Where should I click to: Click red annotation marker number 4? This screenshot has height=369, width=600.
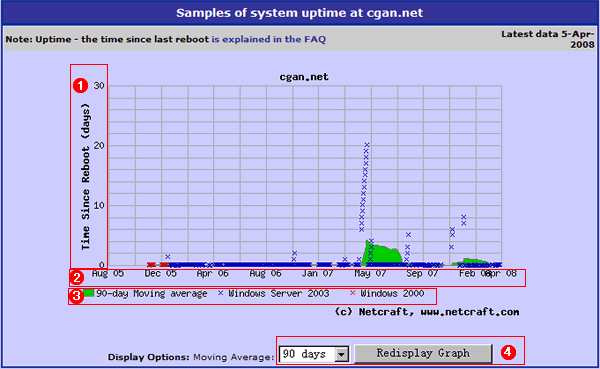coord(508,352)
